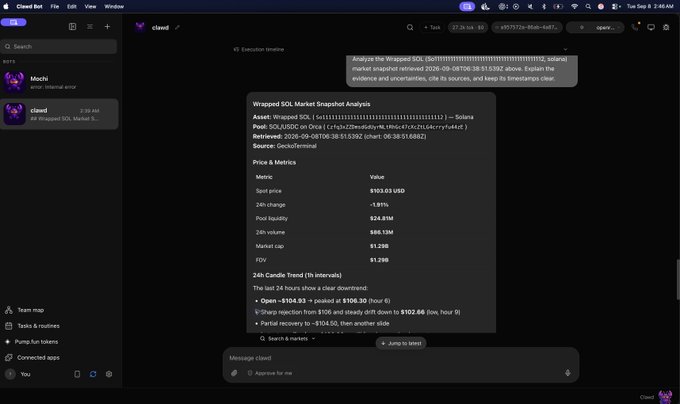680x404 pixels.
Task: Focus the Message clawd input box
Action: point(401,358)
